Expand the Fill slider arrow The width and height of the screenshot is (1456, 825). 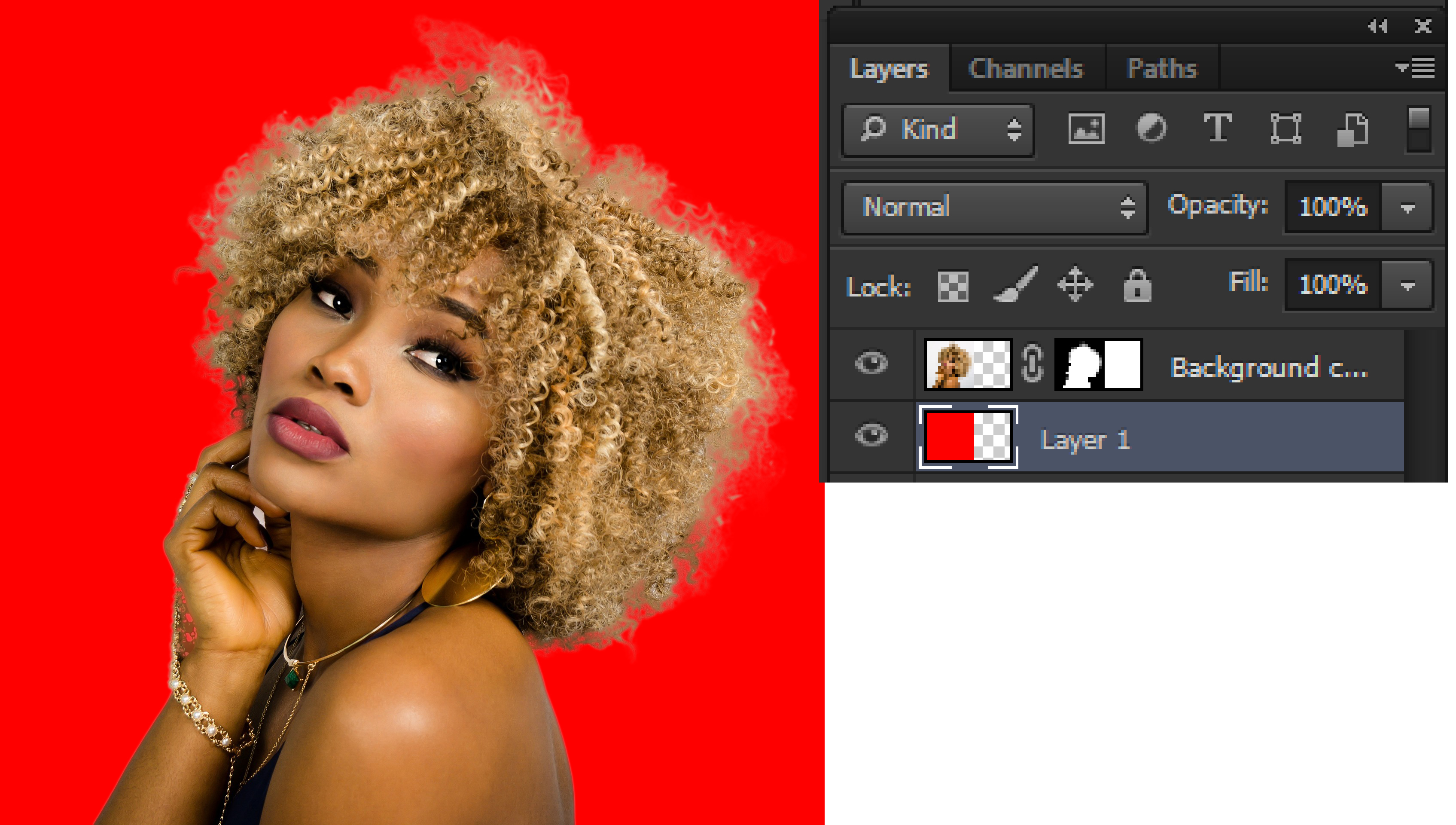[x=1407, y=285]
